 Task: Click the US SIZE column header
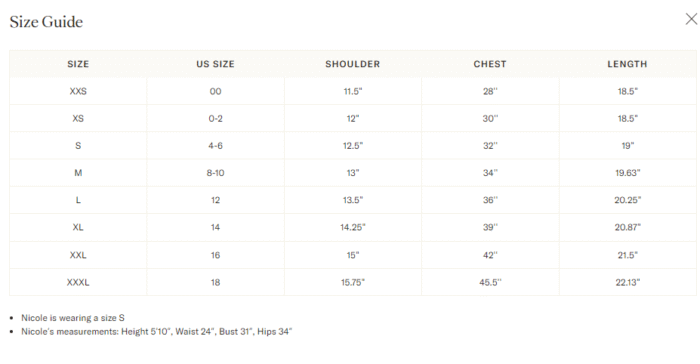click(215, 64)
